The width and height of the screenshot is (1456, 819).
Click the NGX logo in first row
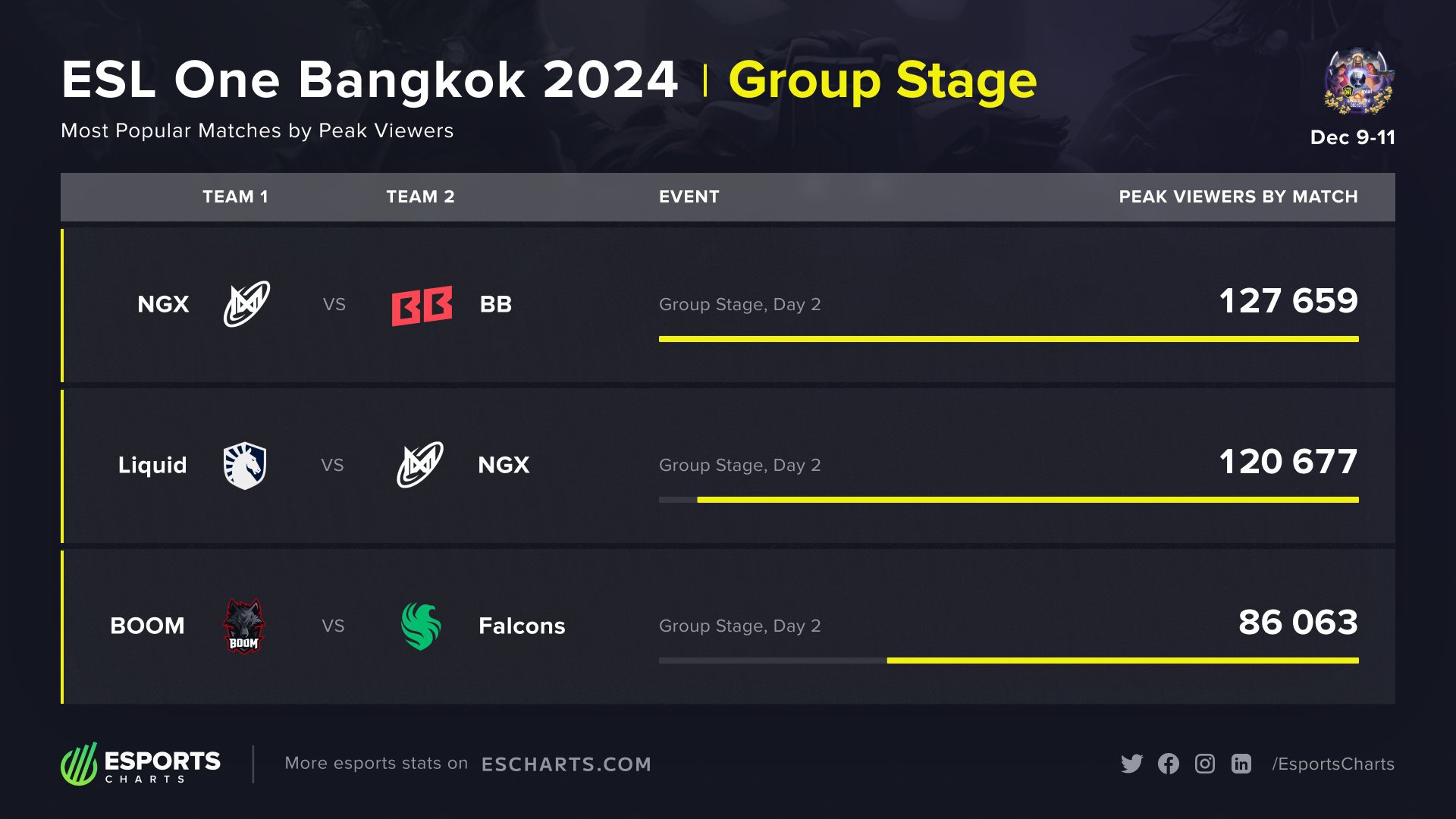[x=246, y=304]
